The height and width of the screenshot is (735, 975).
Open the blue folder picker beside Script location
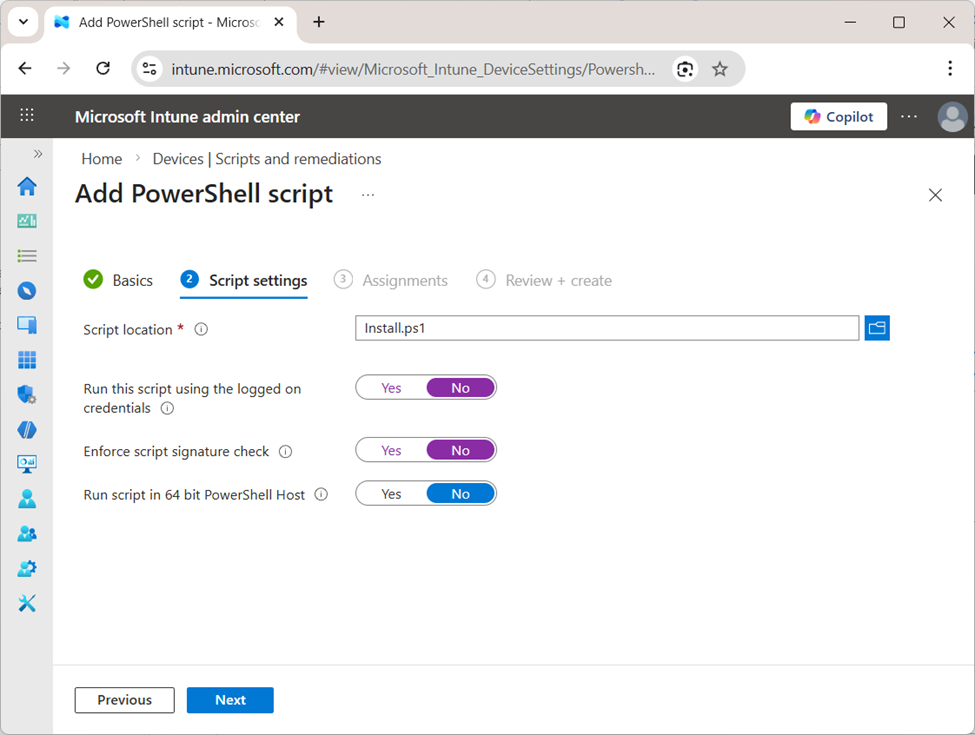tap(877, 328)
